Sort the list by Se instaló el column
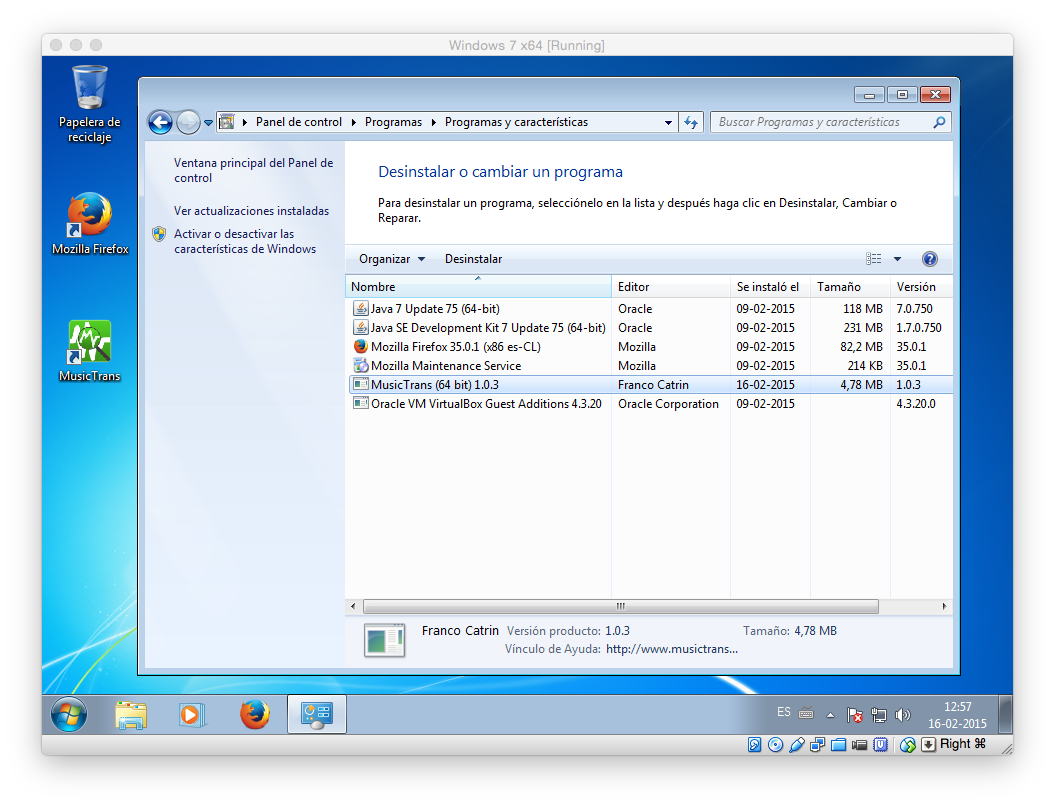 [770, 287]
